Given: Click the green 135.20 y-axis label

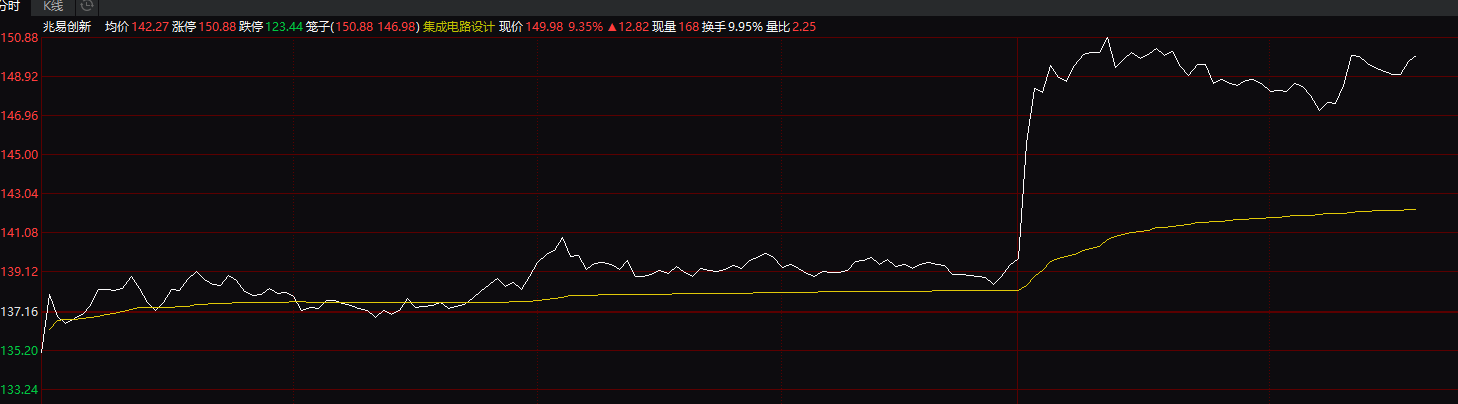Looking at the screenshot, I should pos(20,351).
